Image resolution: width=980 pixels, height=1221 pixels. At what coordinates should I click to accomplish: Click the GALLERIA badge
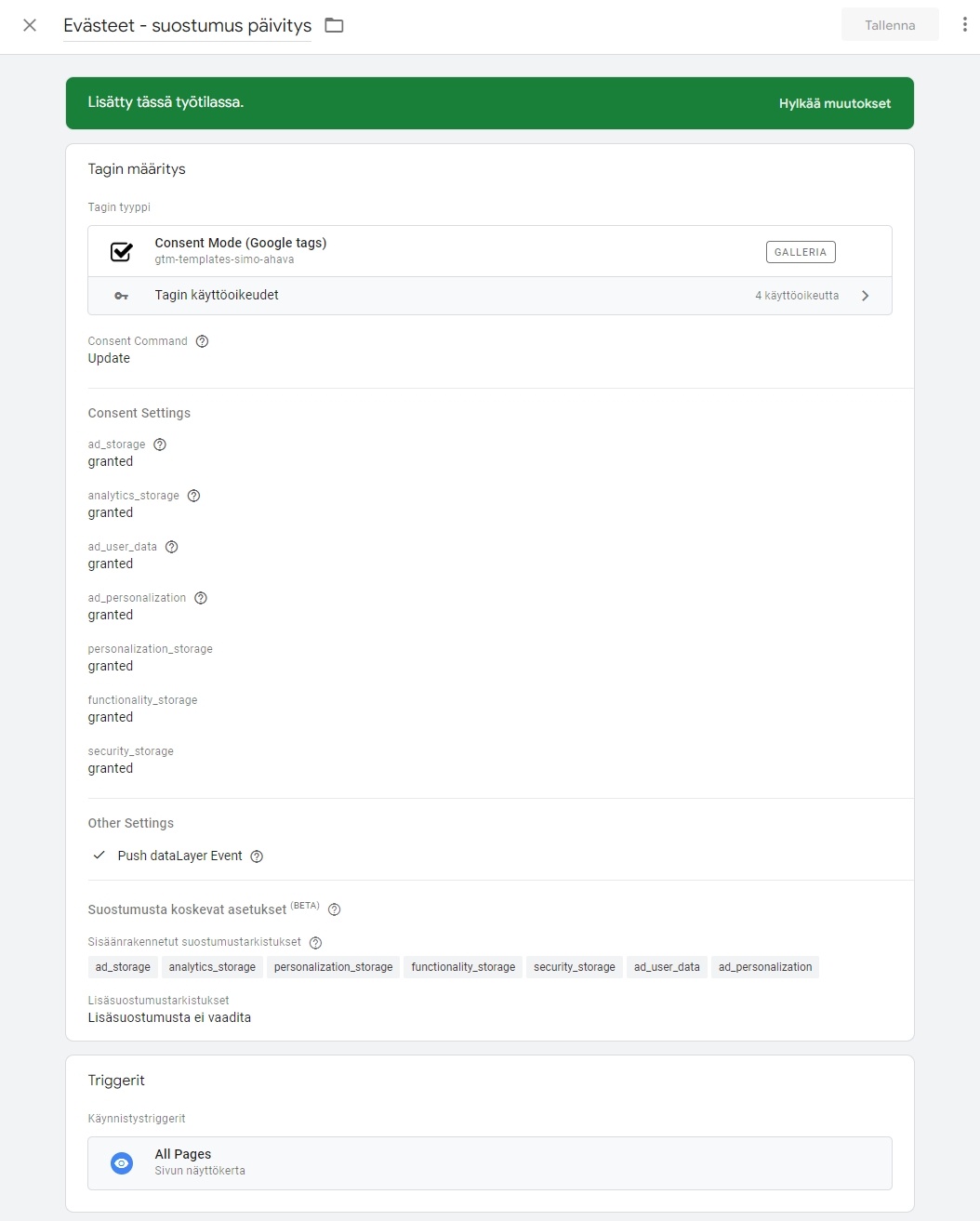tap(801, 252)
